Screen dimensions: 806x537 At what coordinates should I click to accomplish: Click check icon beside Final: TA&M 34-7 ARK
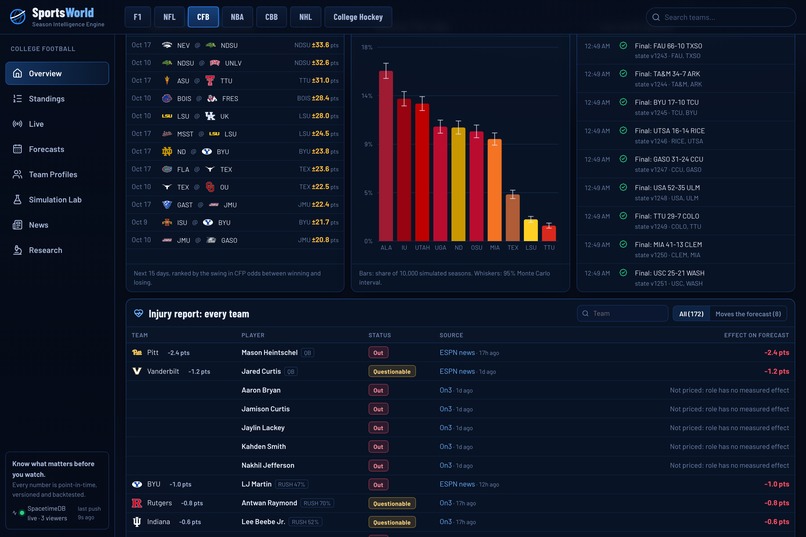point(623,73)
